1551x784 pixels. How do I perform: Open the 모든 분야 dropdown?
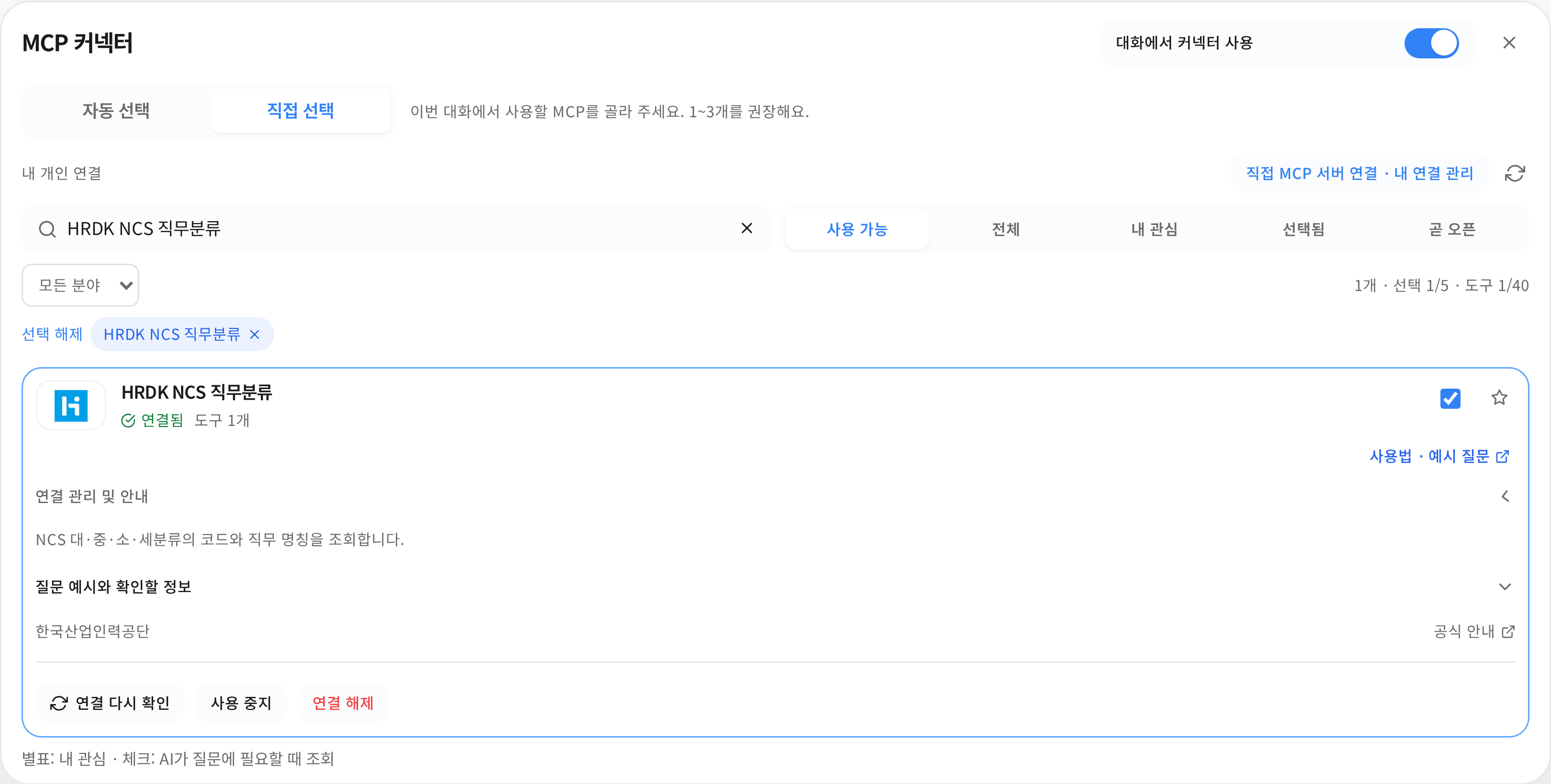pos(81,285)
